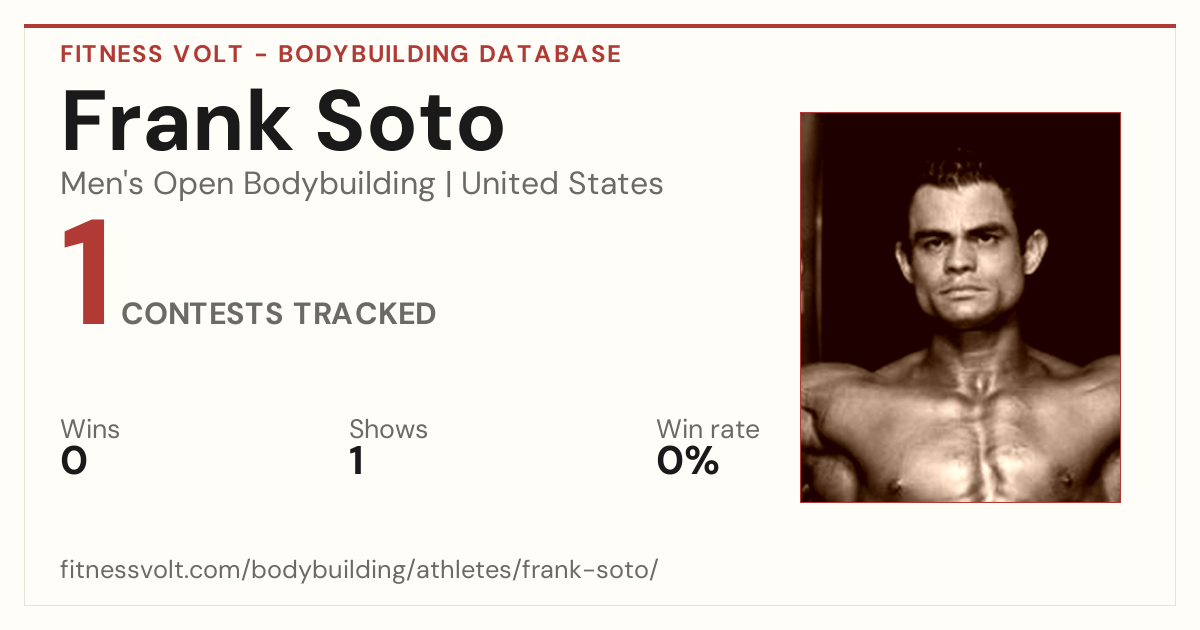This screenshot has height=630, width=1200.
Task: Click the dash in the Fitness Volt header
Action: pos(260,54)
